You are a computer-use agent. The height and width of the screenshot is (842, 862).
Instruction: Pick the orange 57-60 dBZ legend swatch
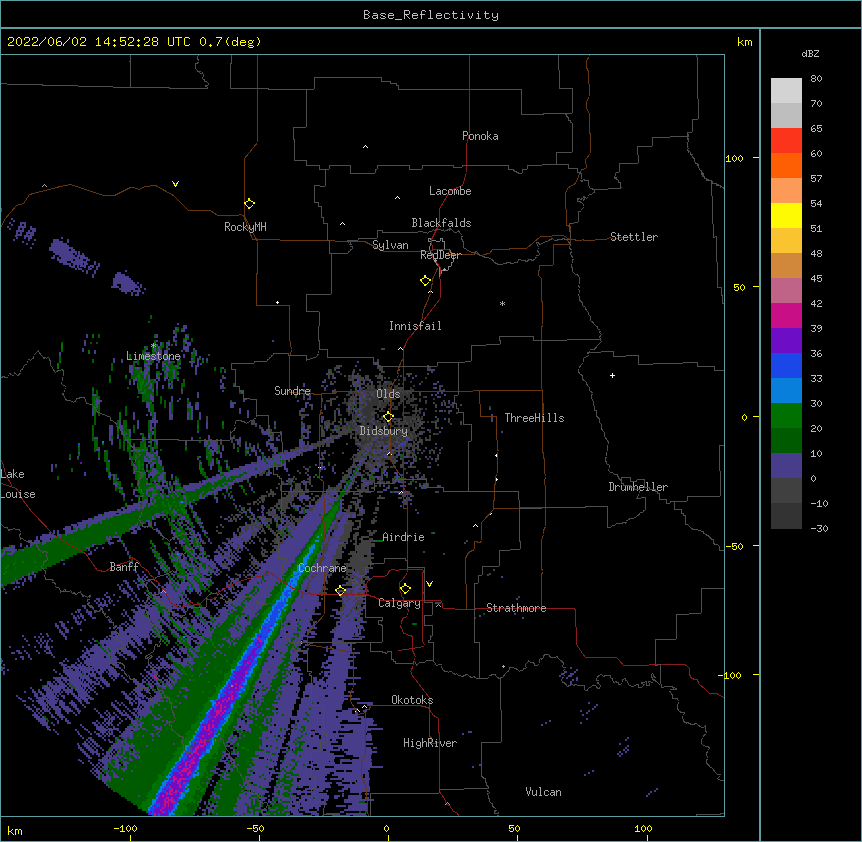[786, 165]
